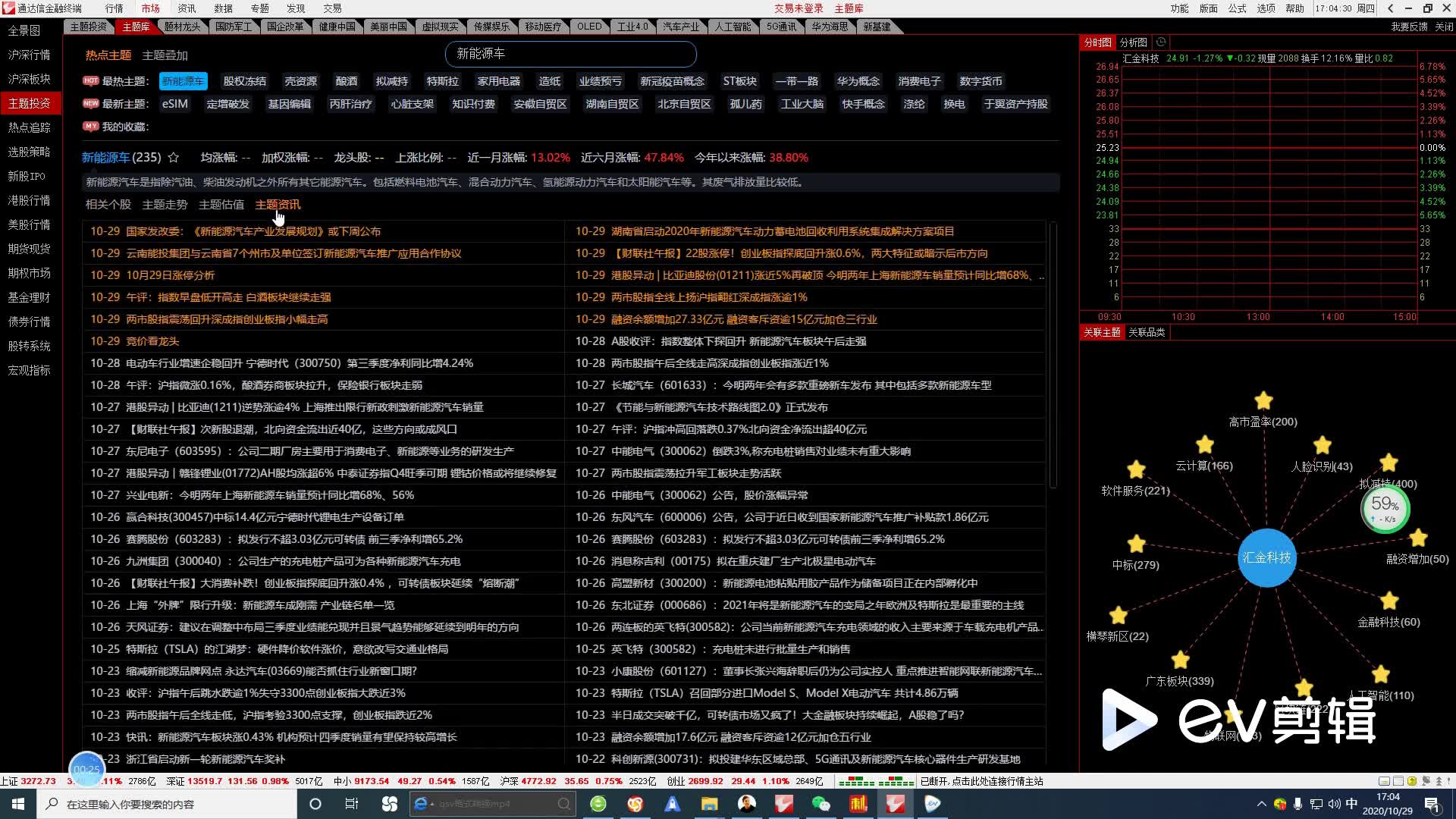Switch to 分时图 chart tab
The image size is (1456, 819).
click(1097, 42)
